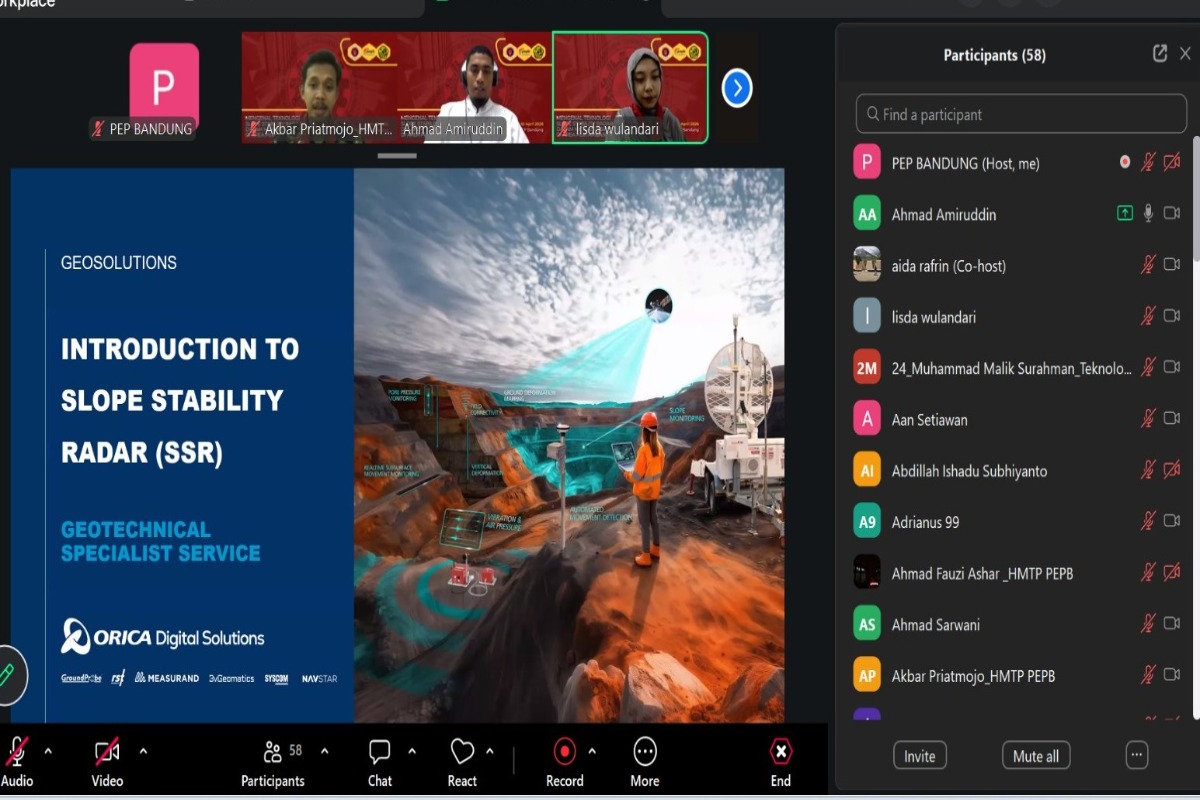Click Ahmad Amiruddin's camera icon in list

click(1172, 213)
